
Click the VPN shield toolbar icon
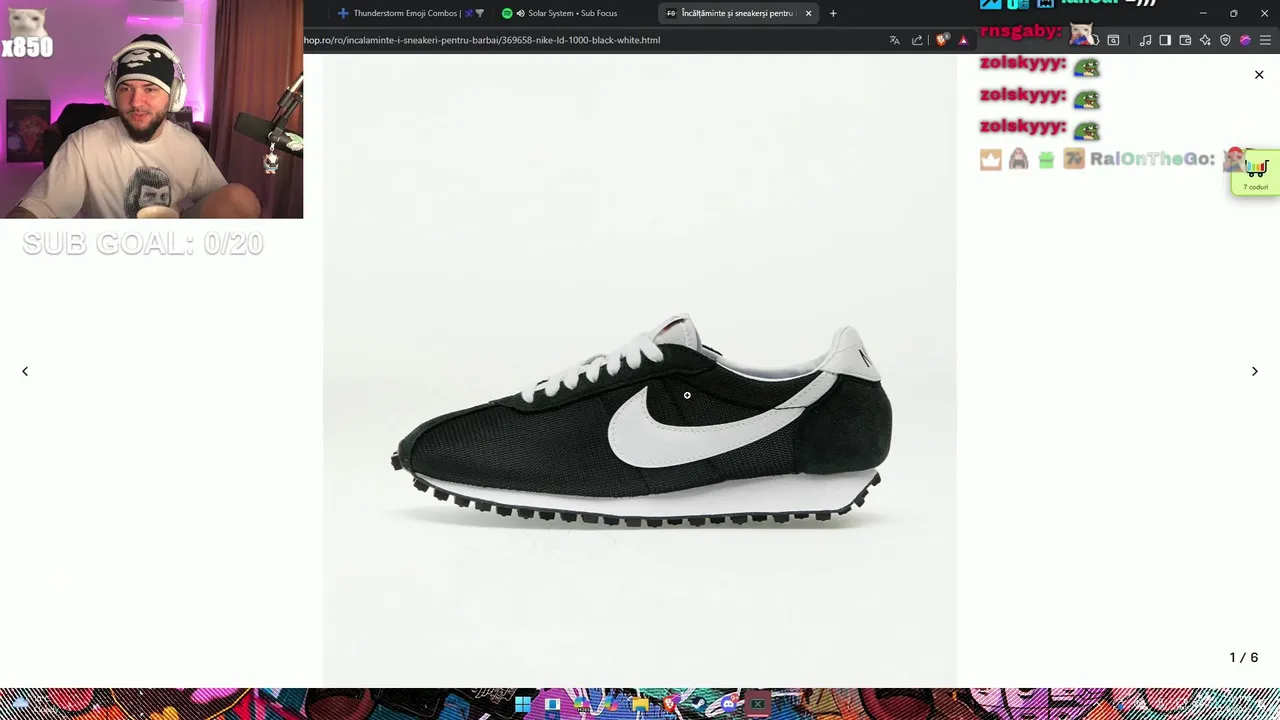[x=1225, y=40]
